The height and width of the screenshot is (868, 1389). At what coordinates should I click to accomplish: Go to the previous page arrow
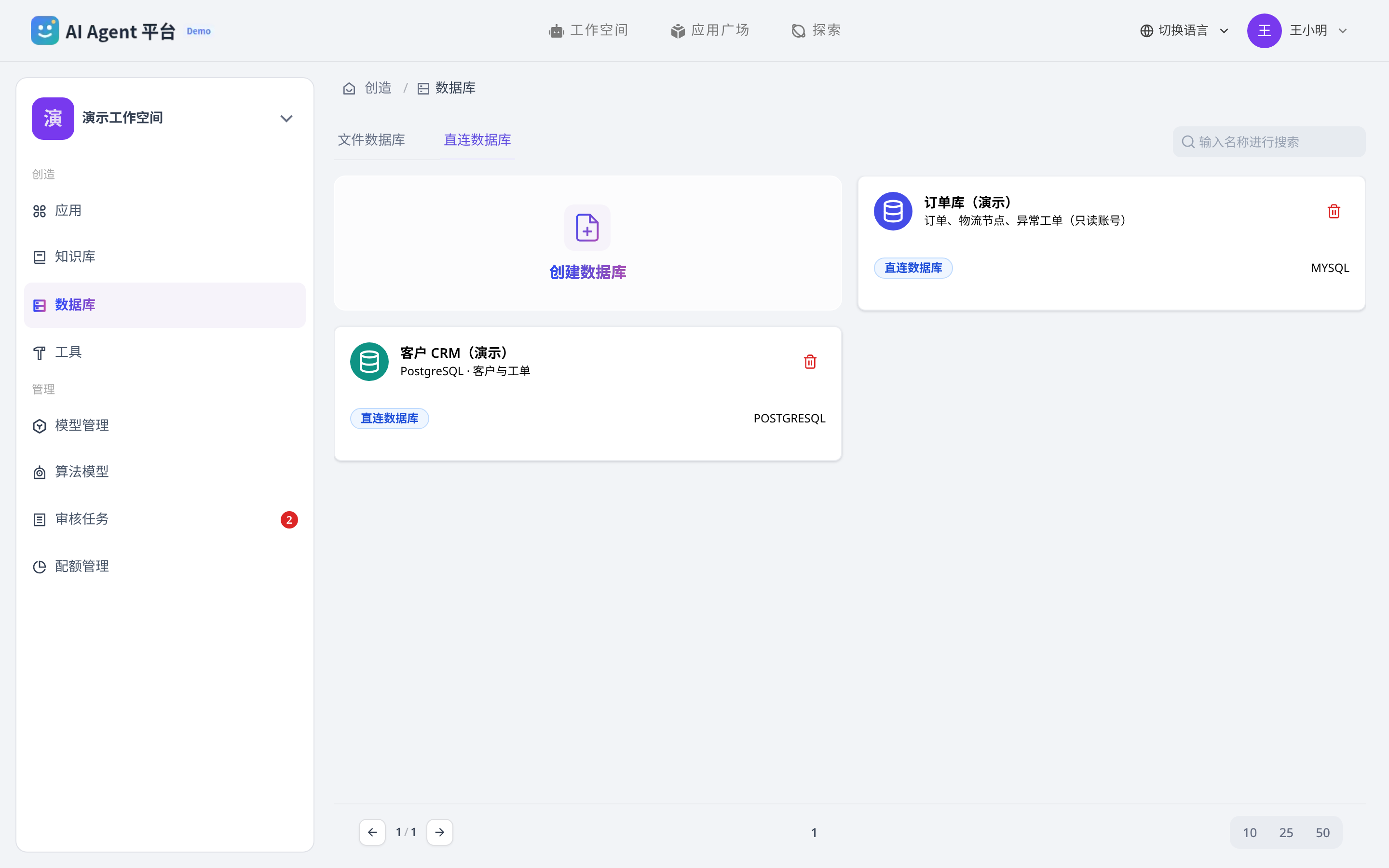(372, 832)
